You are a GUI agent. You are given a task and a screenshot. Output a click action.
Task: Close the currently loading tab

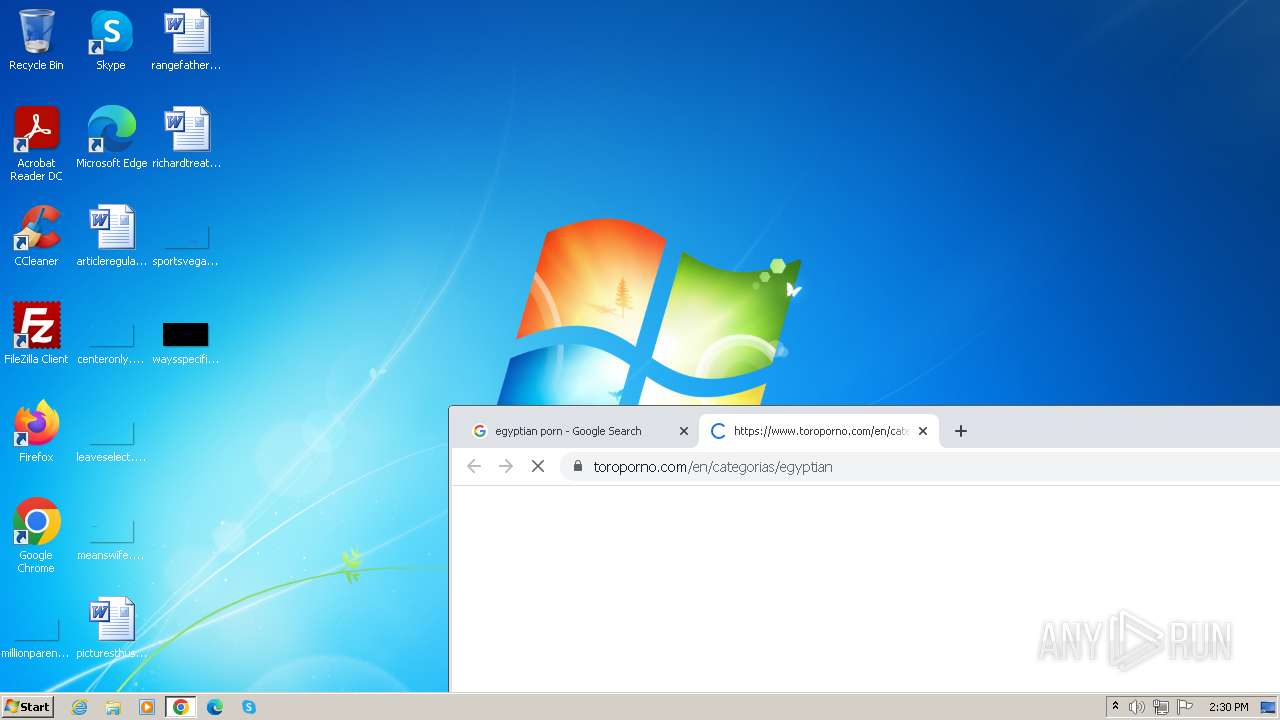click(923, 431)
